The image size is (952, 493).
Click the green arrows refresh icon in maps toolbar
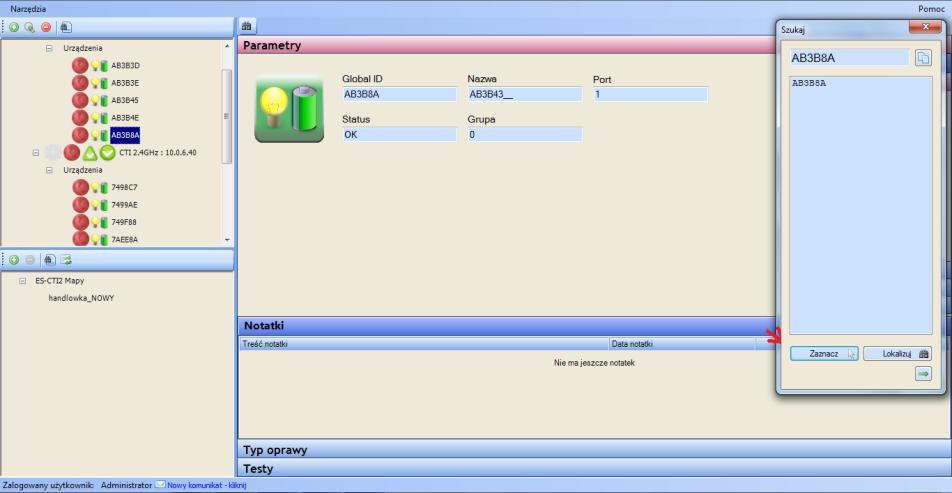pyautogui.click(x=66, y=260)
